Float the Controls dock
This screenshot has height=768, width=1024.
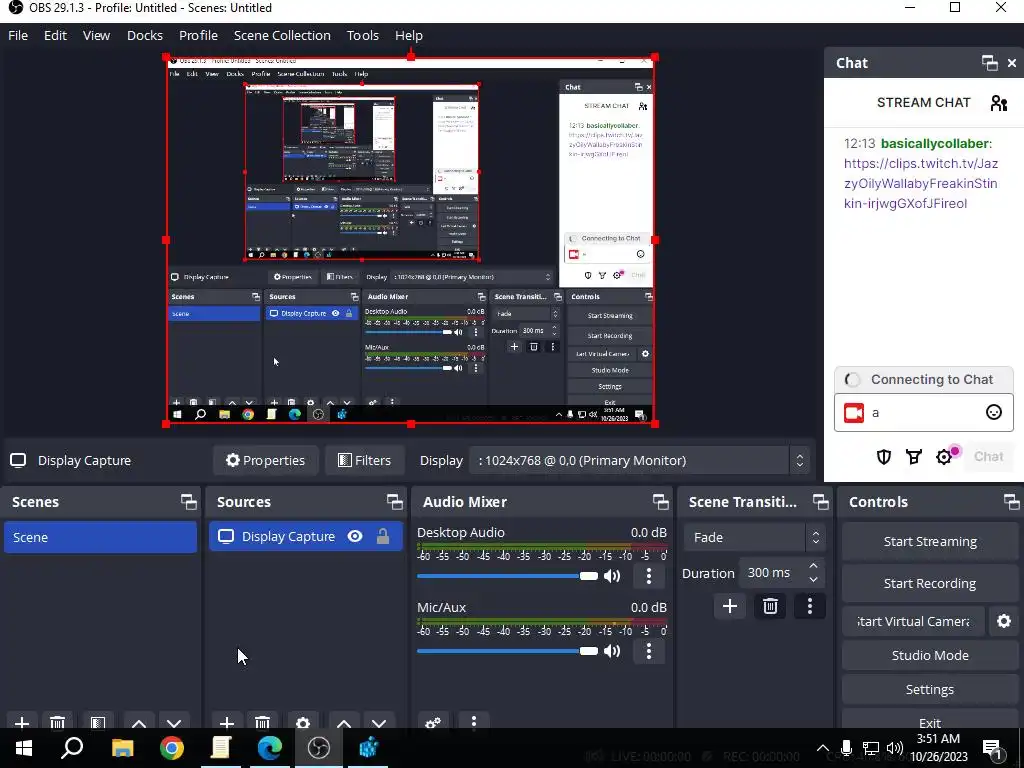(1011, 502)
